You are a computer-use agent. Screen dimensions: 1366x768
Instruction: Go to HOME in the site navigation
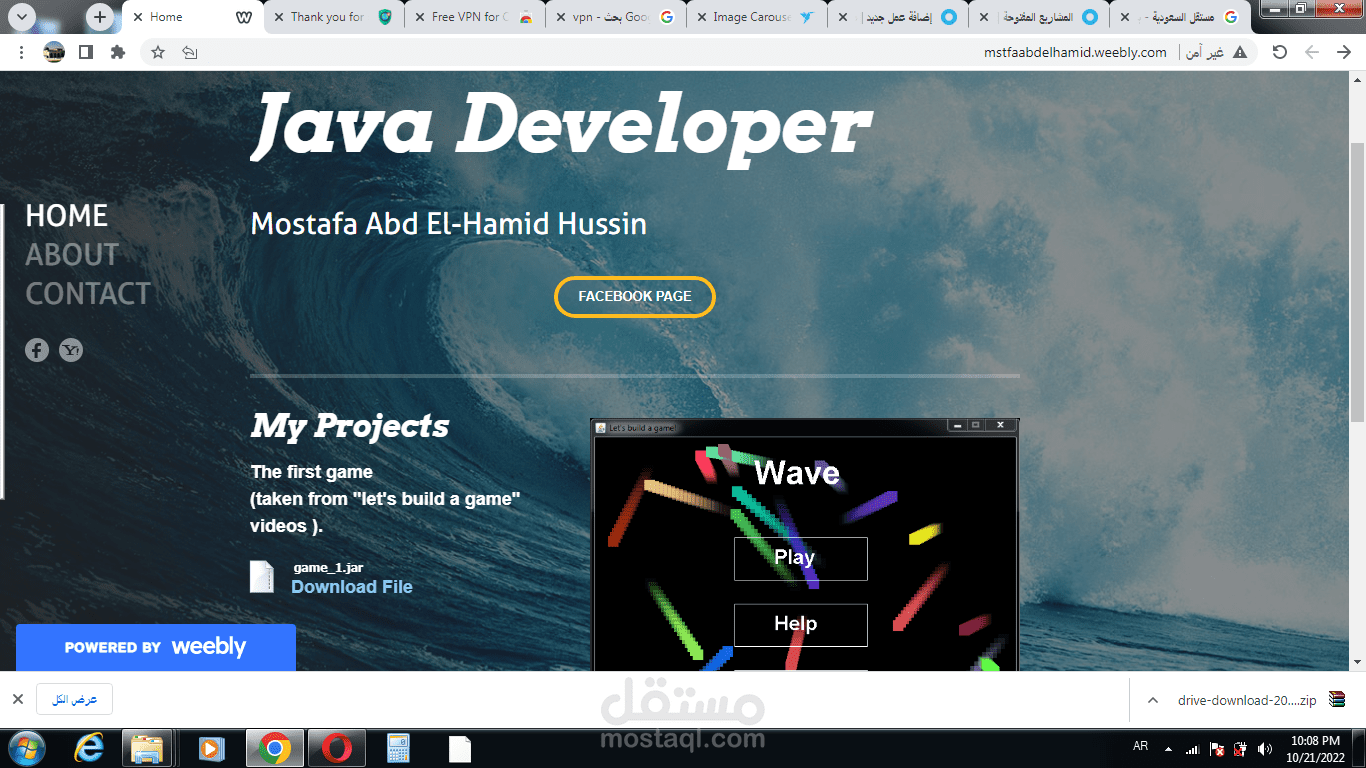66,216
